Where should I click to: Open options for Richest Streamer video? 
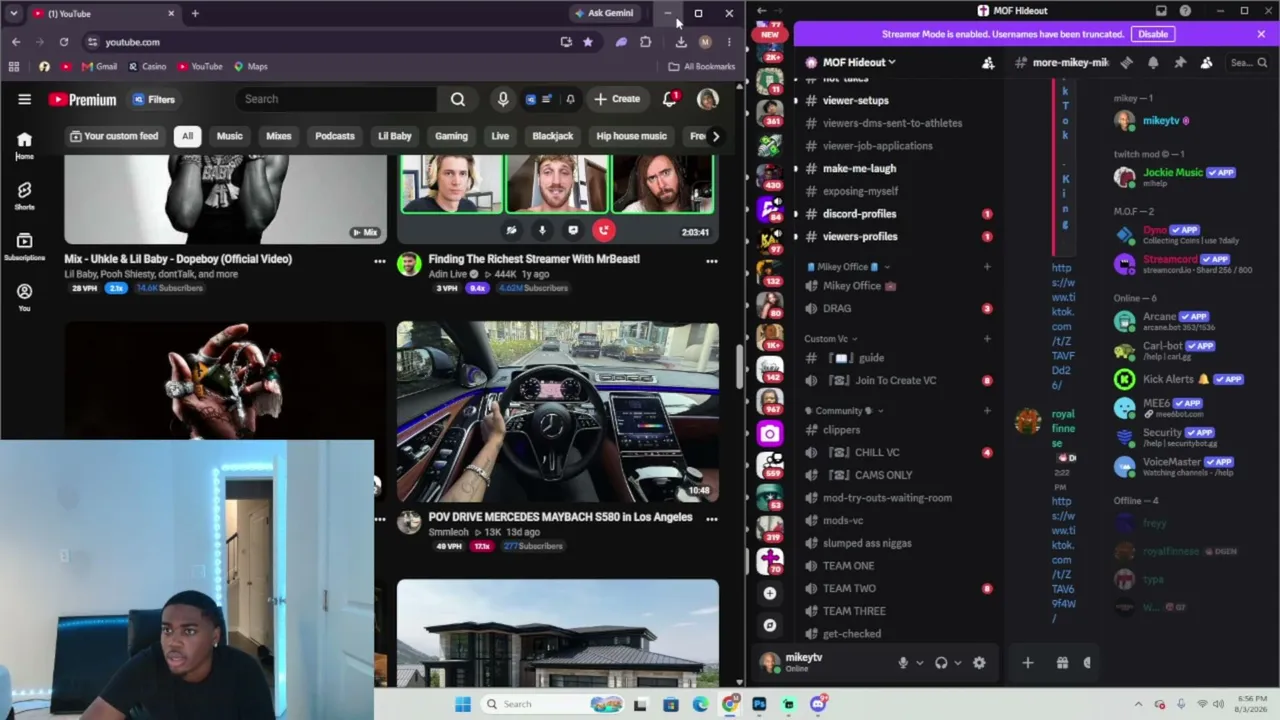click(x=711, y=261)
